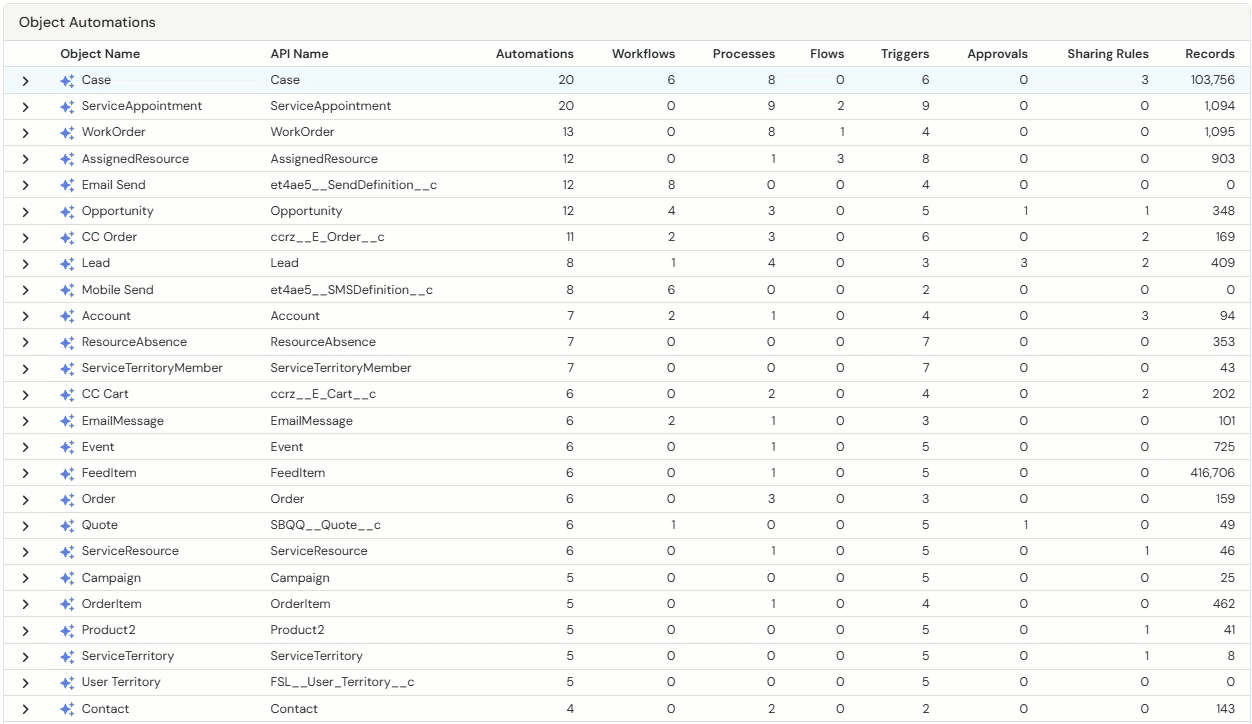Click the sparkle icon beside Order
Screen dimensions: 1252x724
click(67, 499)
